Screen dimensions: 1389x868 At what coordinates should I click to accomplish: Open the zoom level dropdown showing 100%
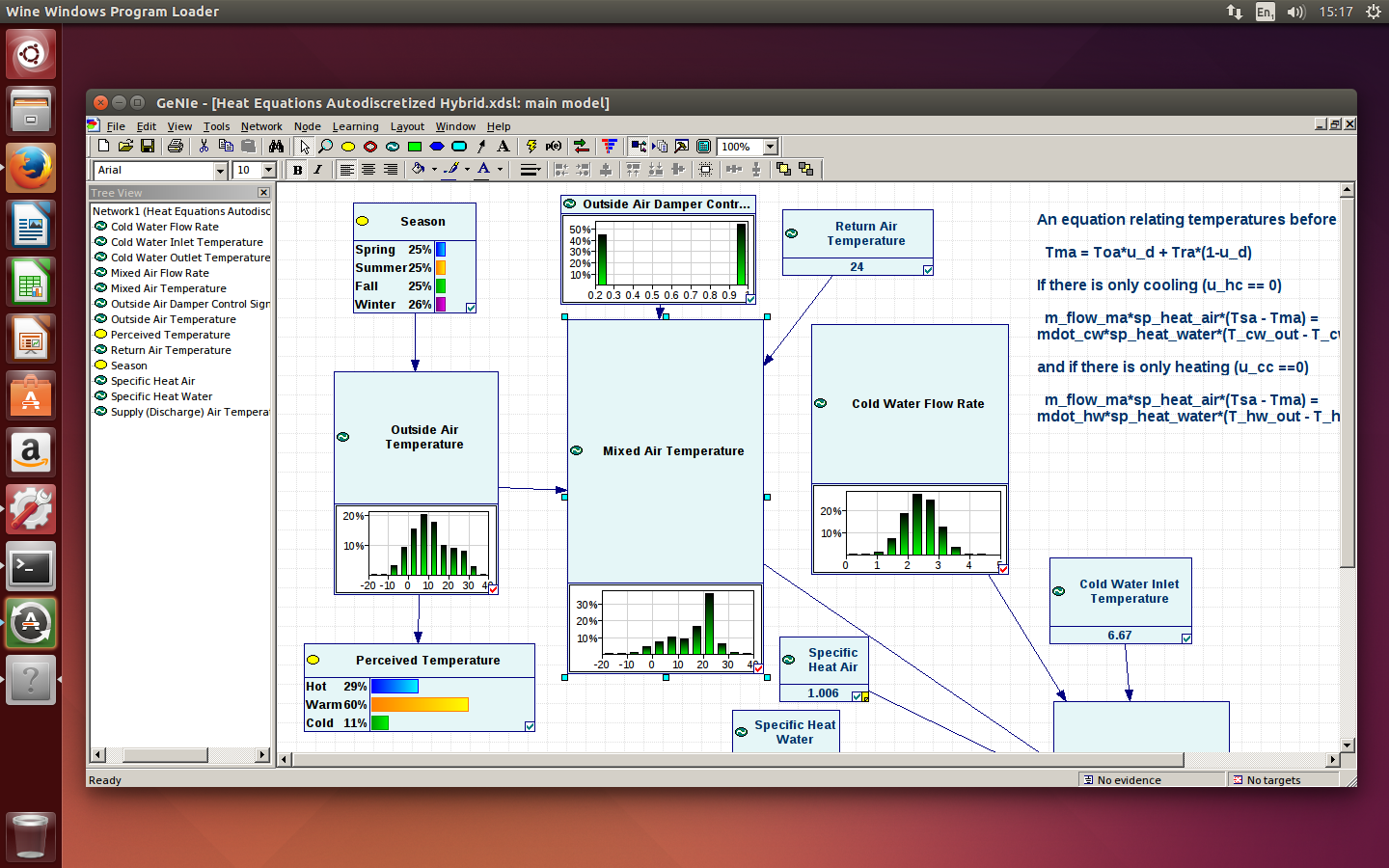click(x=772, y=147)
